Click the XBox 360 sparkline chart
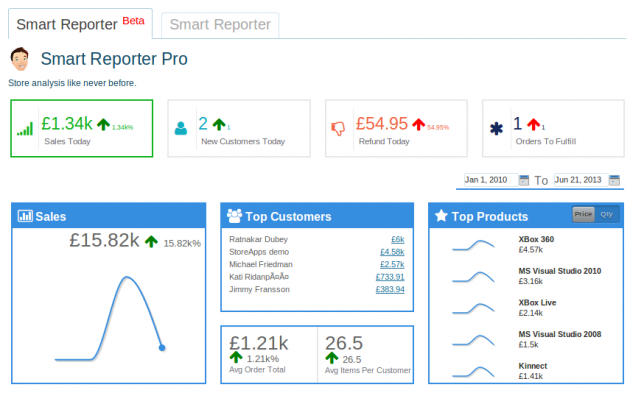630x393 pixels. coord(473,245)
